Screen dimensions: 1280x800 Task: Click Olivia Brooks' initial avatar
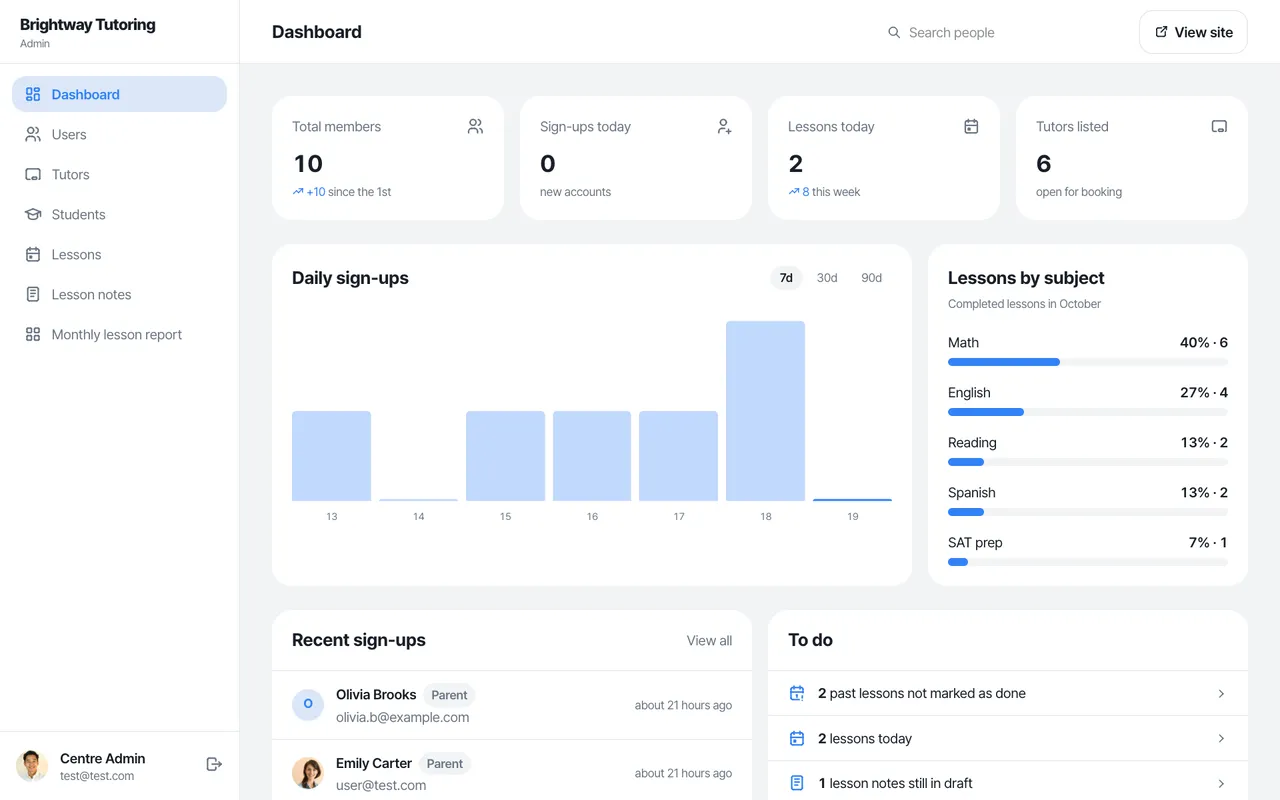(308, 704)
